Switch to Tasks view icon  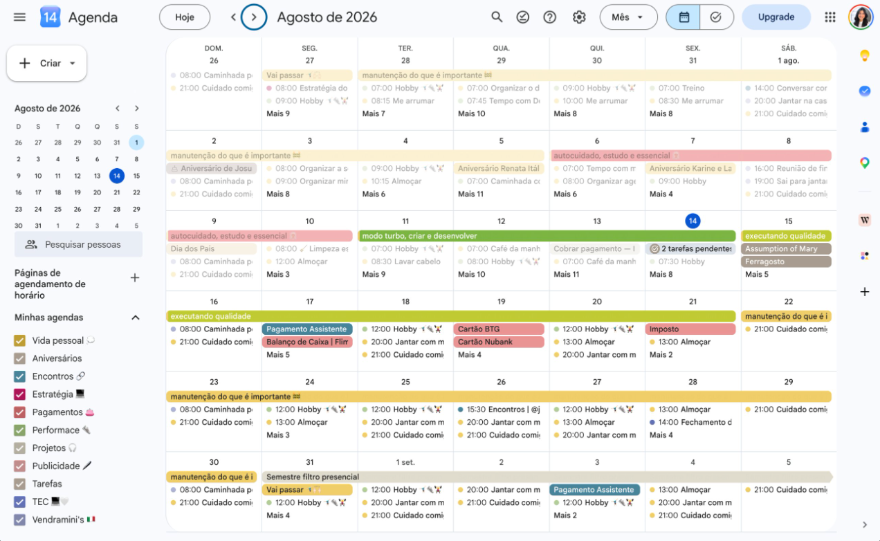(x=716, y=17)
